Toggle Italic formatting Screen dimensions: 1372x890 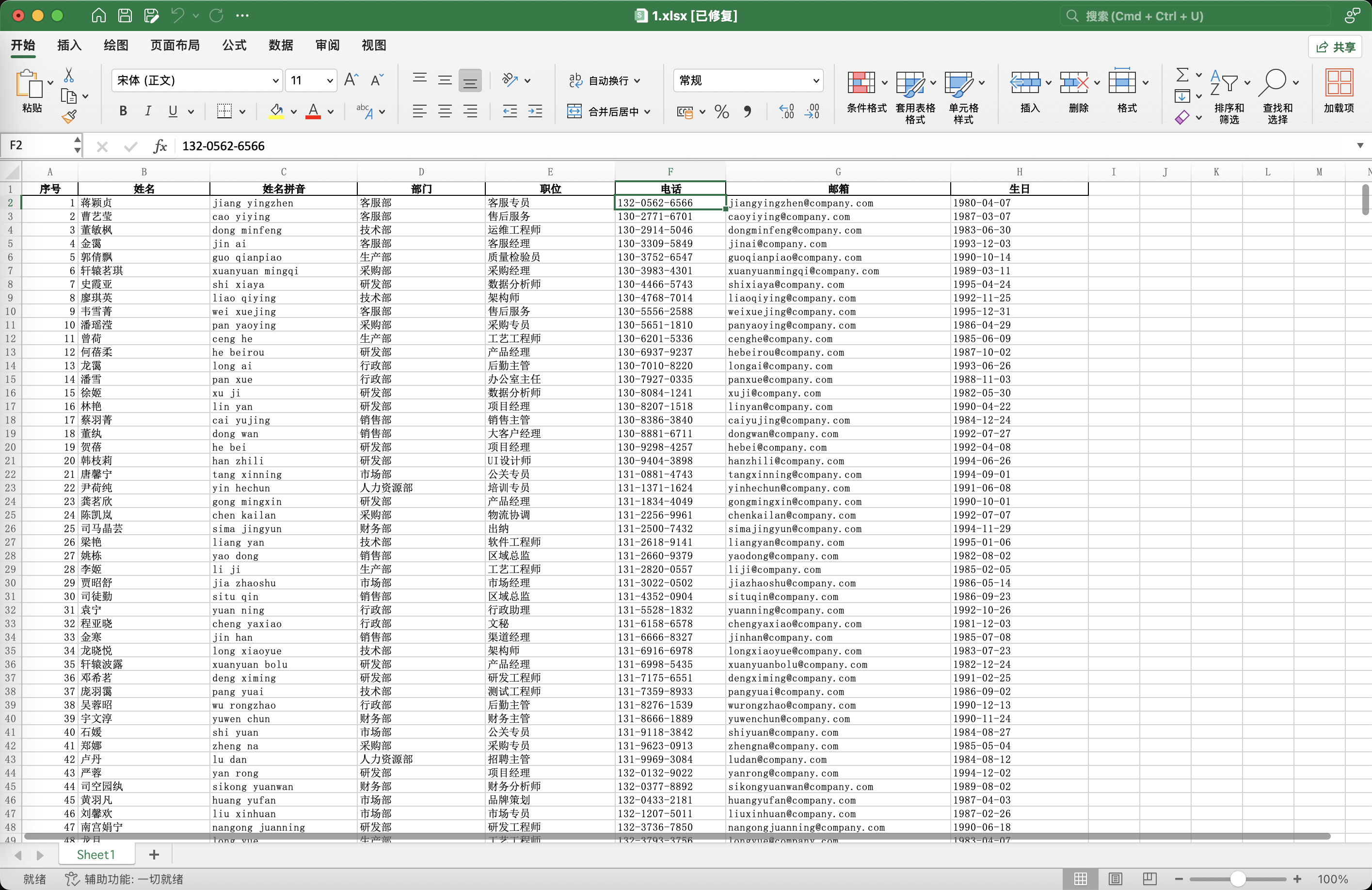click(148, 111)
